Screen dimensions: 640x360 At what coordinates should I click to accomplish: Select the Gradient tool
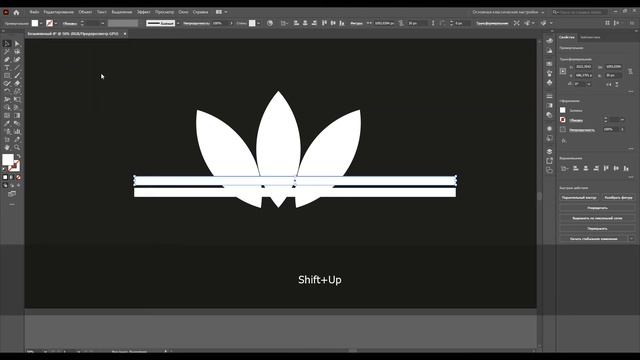[x=17, y=116]
